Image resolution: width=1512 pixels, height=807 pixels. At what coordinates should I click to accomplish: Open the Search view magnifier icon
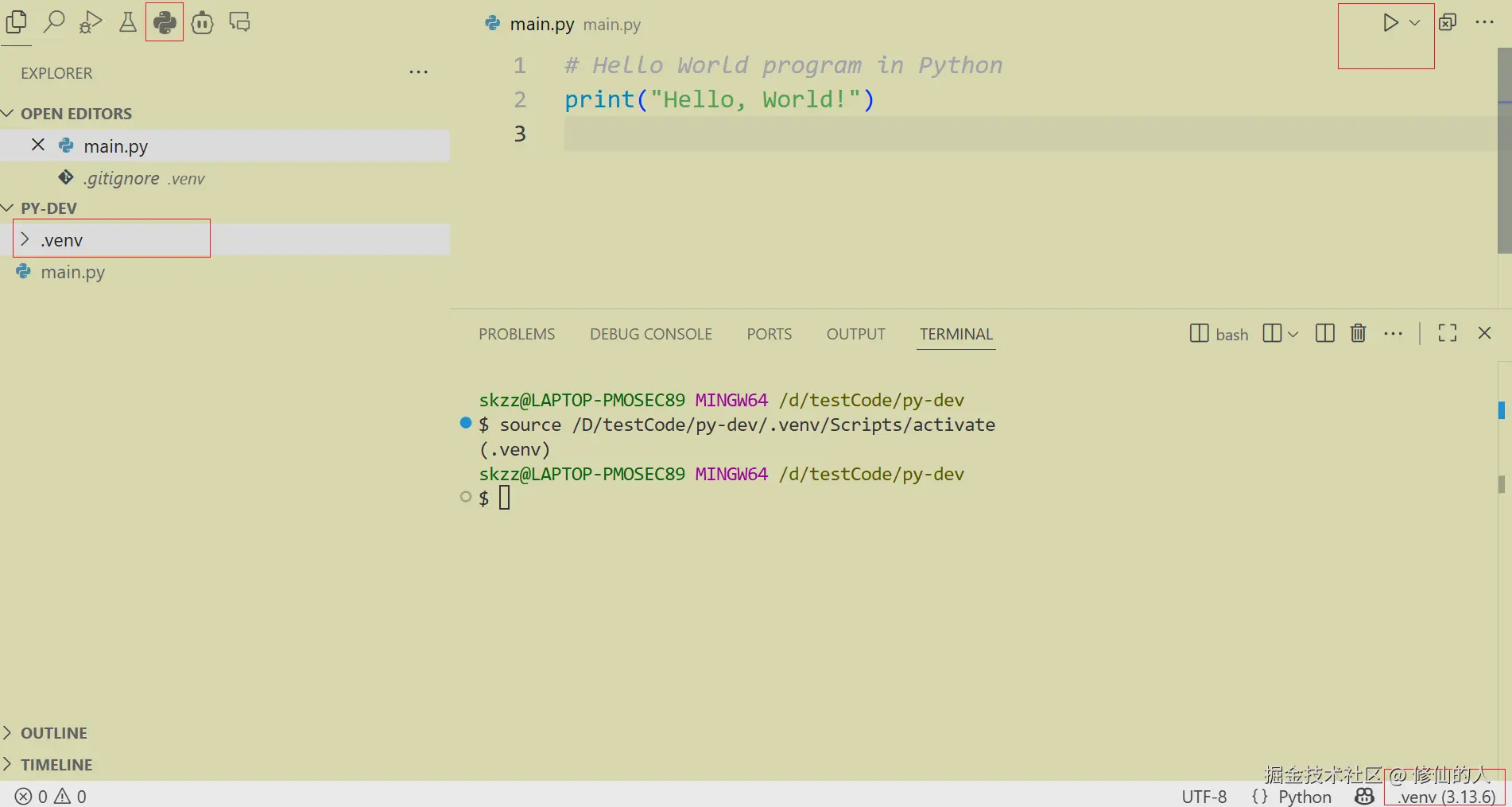(53, 21)
